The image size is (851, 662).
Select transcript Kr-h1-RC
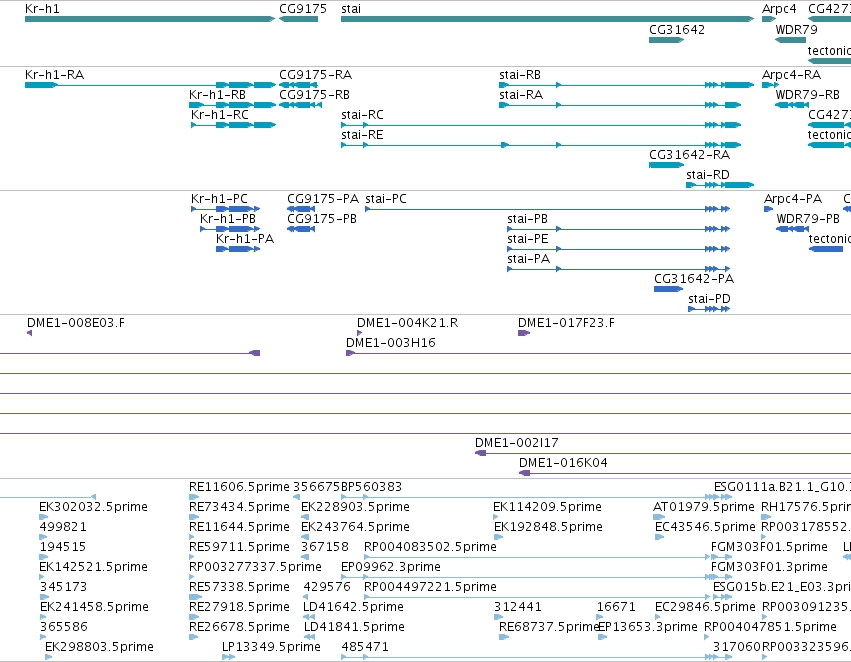(x=233, y=125)
